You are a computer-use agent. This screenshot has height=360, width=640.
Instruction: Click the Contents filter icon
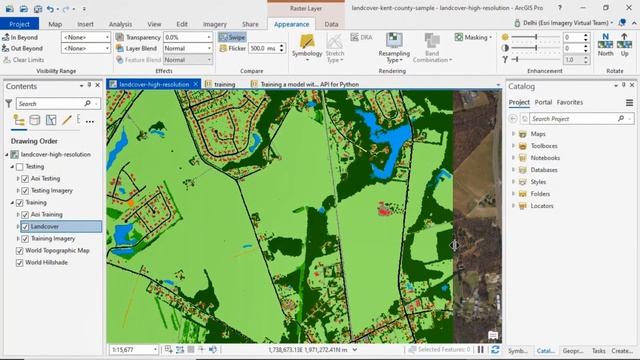point(9,104)
